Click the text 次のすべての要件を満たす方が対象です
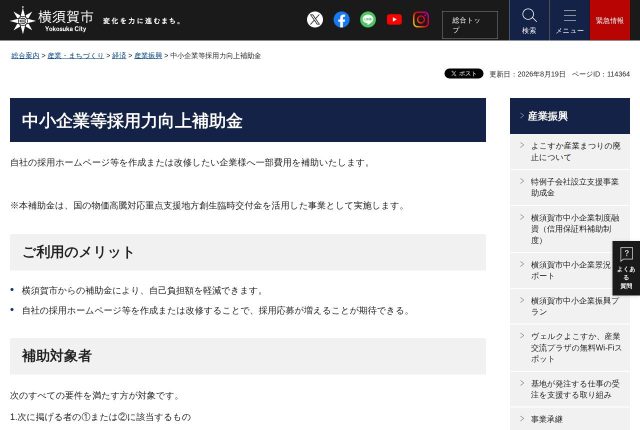 tap(96, 395)
